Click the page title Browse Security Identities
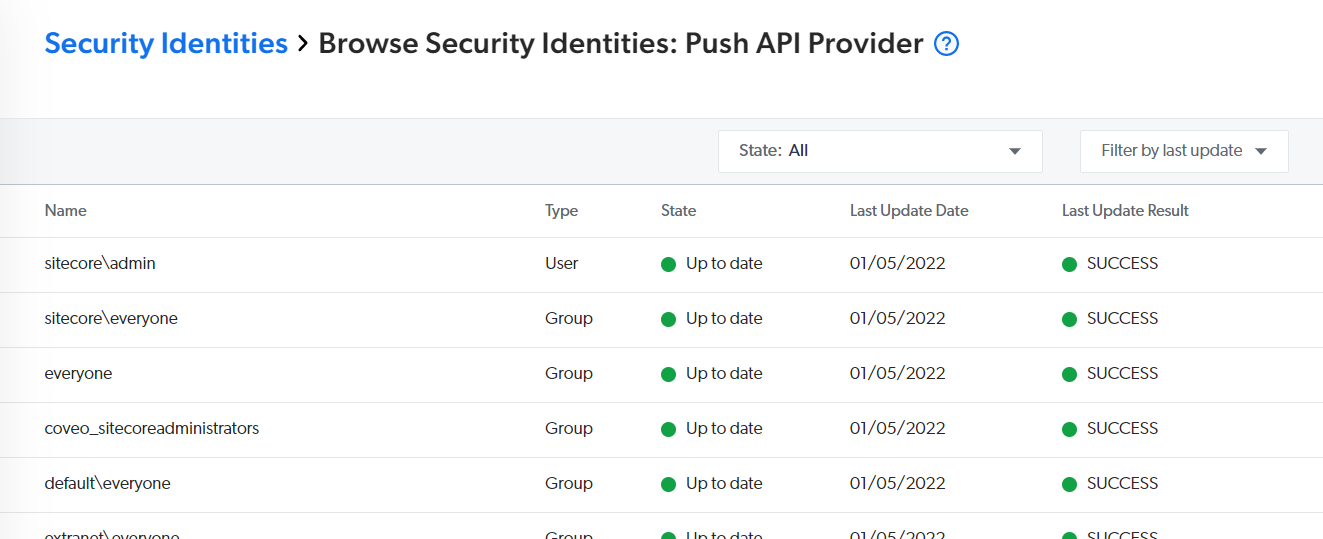 [x=620, y=44]
